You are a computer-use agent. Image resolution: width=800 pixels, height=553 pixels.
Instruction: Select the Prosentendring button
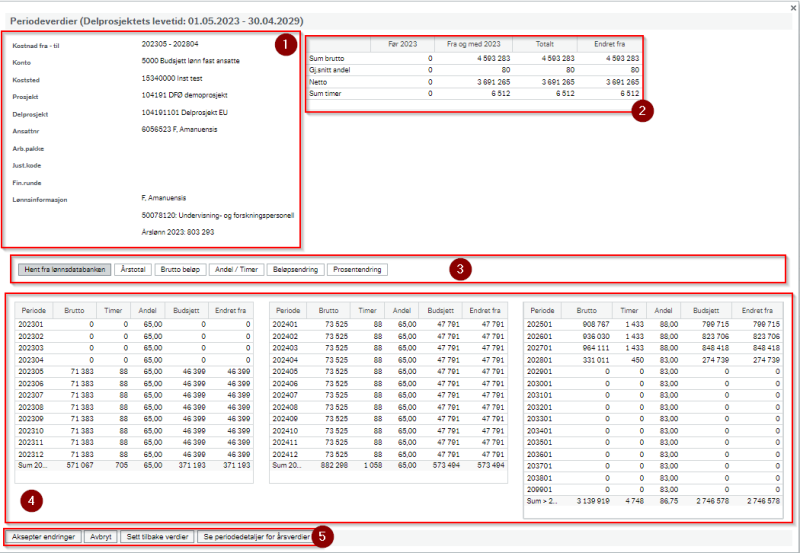[x=357, y=269]
